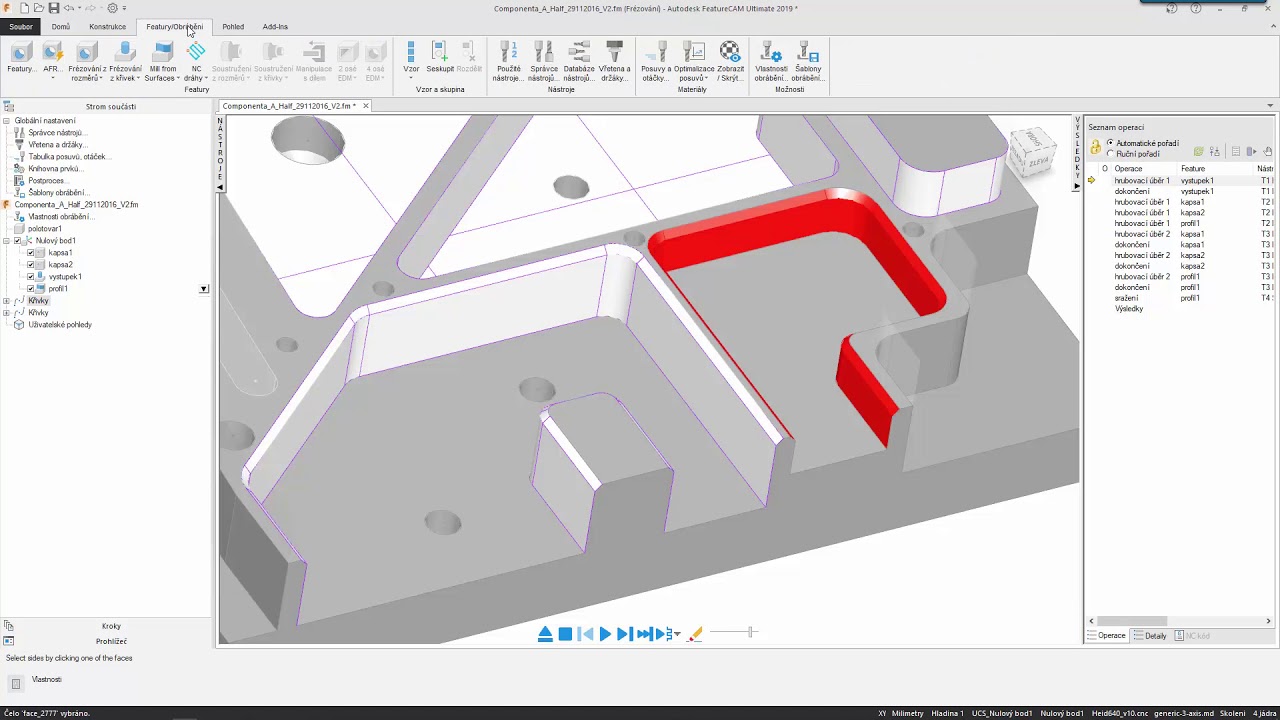Viewport: 1280px width, 720px height.
Task: Select Ruční pořadí radio button
Action: pyautogui.click(x=1110, y=154)
